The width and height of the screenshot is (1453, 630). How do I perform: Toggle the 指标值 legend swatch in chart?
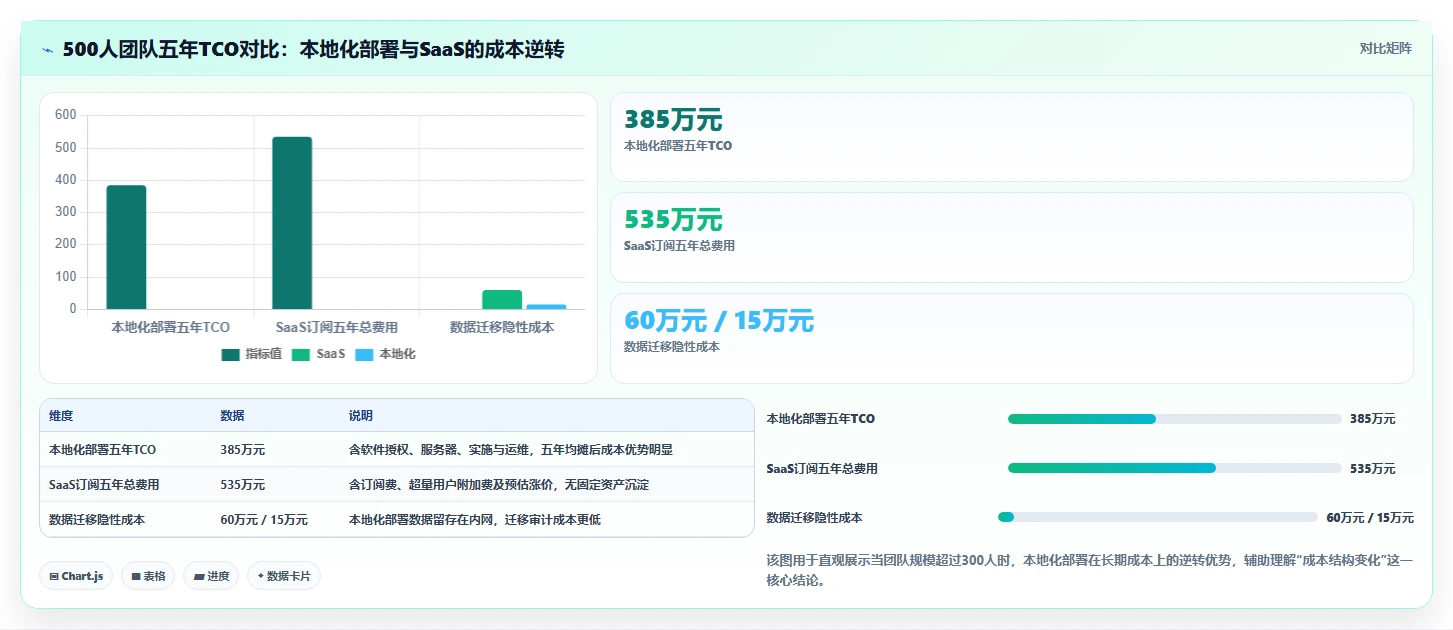[x=230, y=354]
